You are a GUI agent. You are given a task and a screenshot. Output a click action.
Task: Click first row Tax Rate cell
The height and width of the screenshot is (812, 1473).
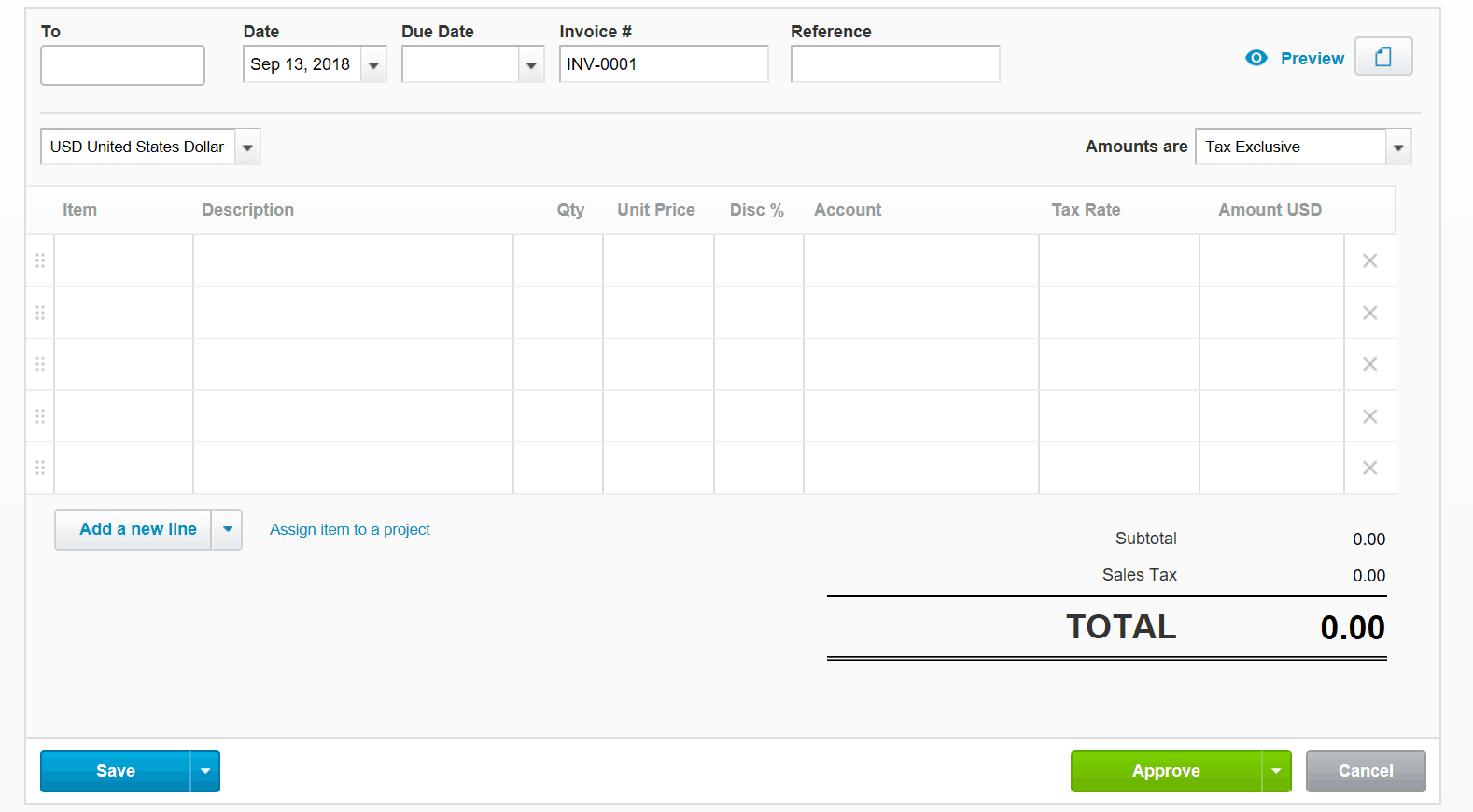tap(1119, 260)
